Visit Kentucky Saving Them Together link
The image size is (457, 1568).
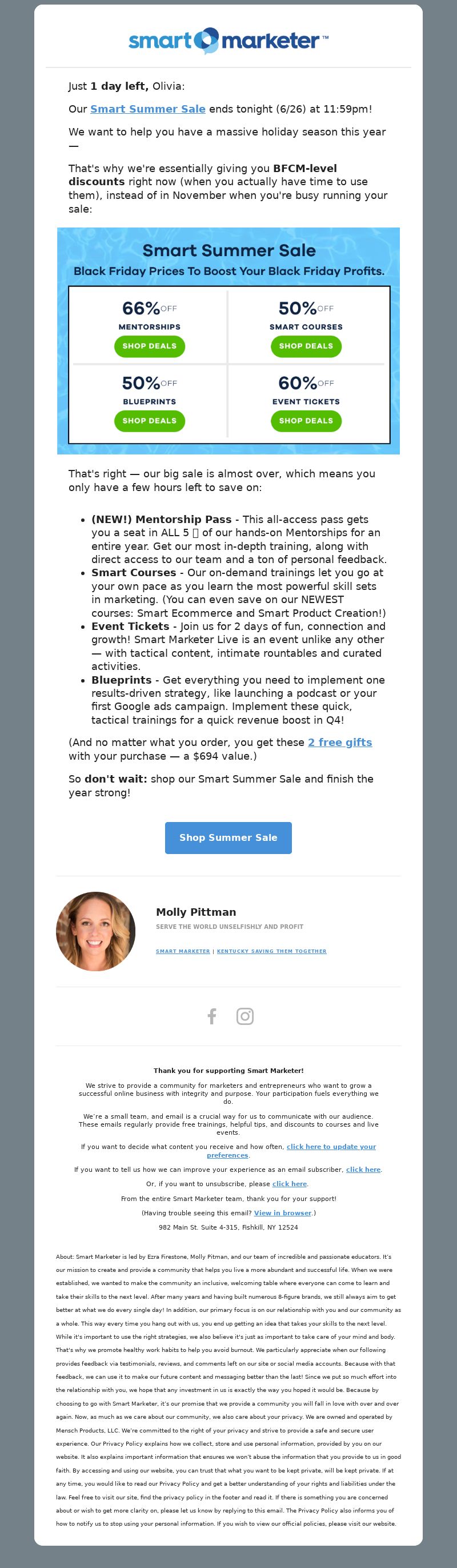coord(271,951)
